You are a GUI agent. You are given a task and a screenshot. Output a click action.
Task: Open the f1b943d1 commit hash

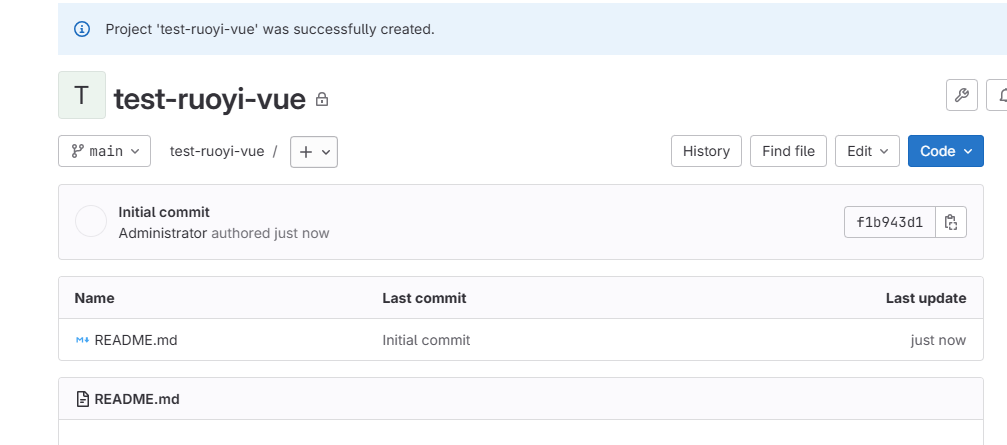point(890,222)
